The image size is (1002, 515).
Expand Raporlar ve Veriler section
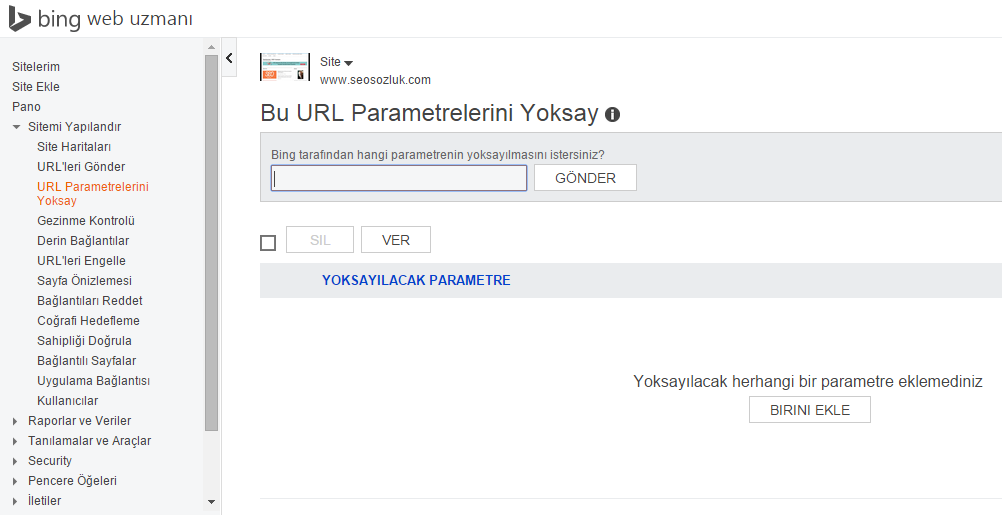(16, 421)
